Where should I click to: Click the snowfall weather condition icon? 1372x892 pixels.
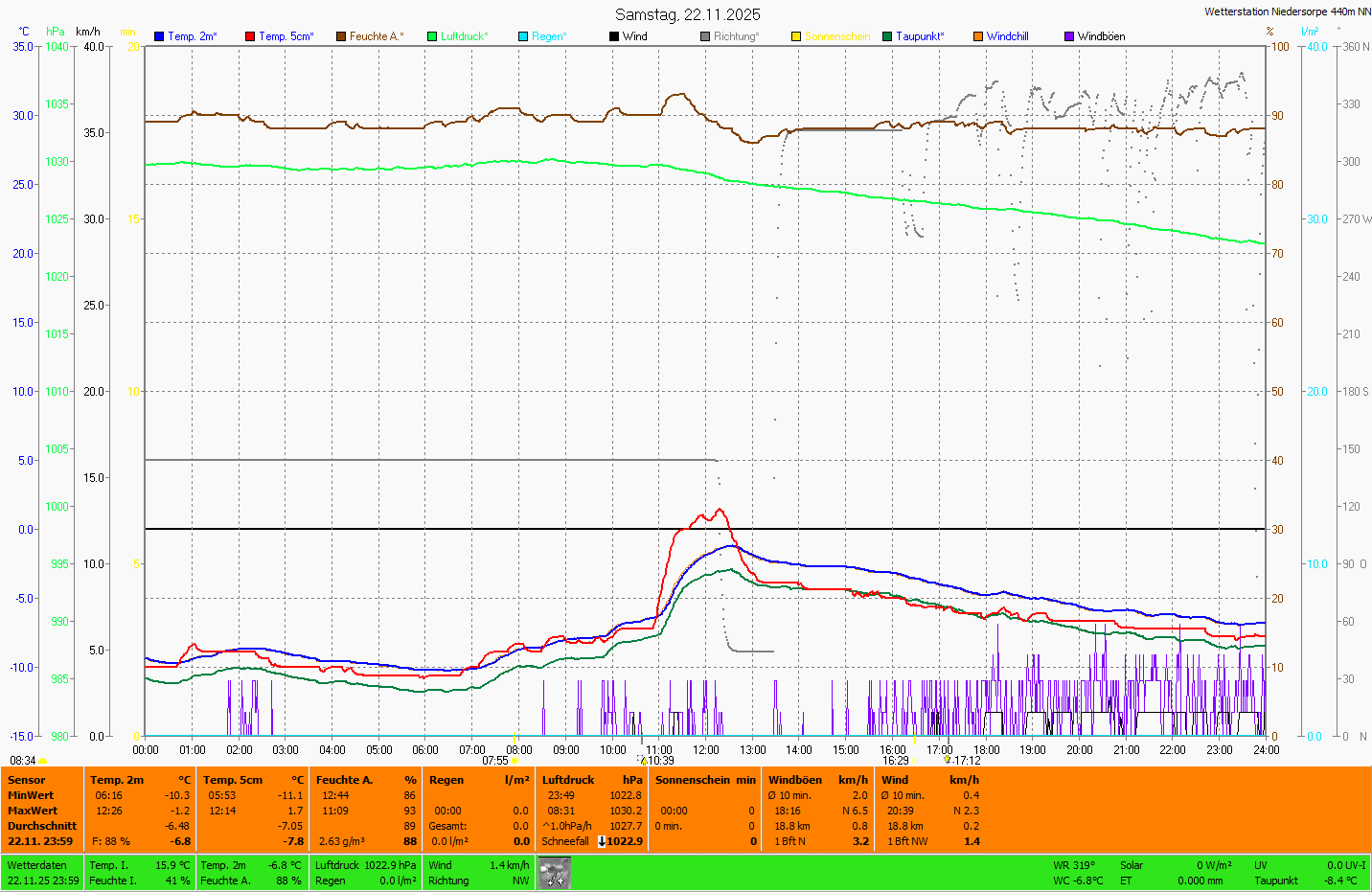(554, 873)
